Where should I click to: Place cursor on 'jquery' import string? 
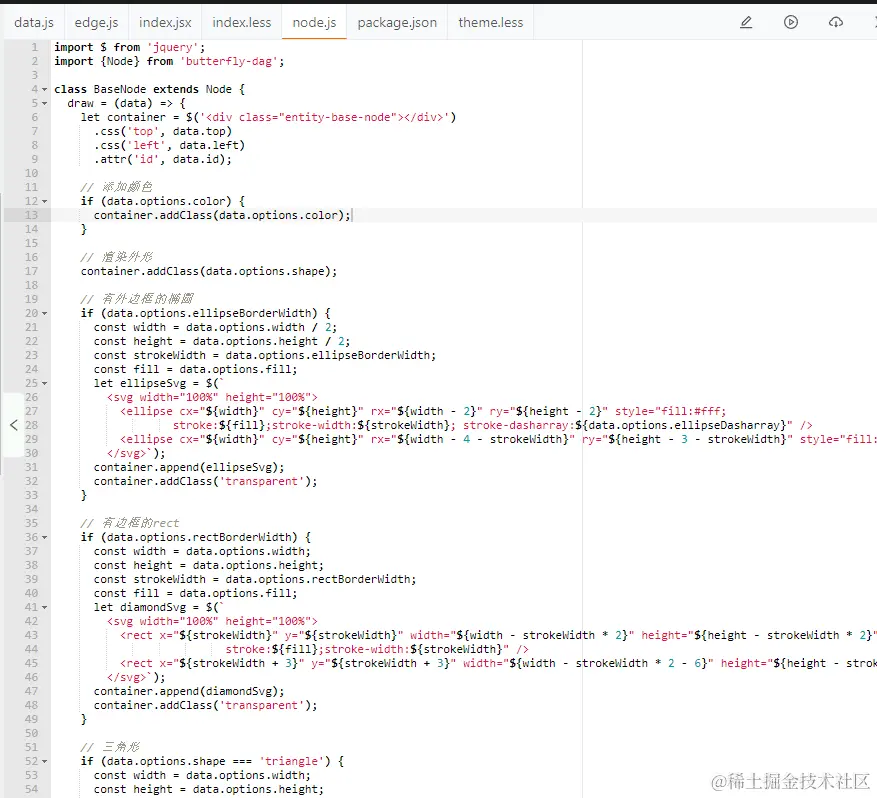[x=173, y=48]
